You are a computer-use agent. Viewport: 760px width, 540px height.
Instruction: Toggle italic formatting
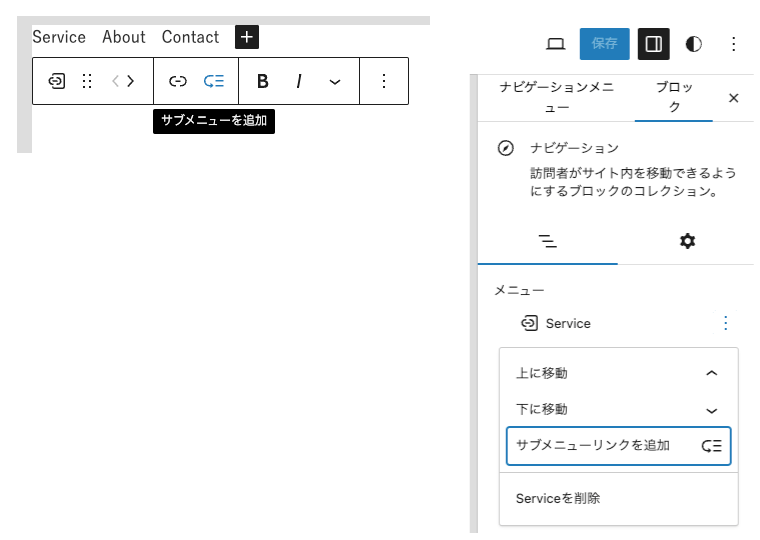299,81
